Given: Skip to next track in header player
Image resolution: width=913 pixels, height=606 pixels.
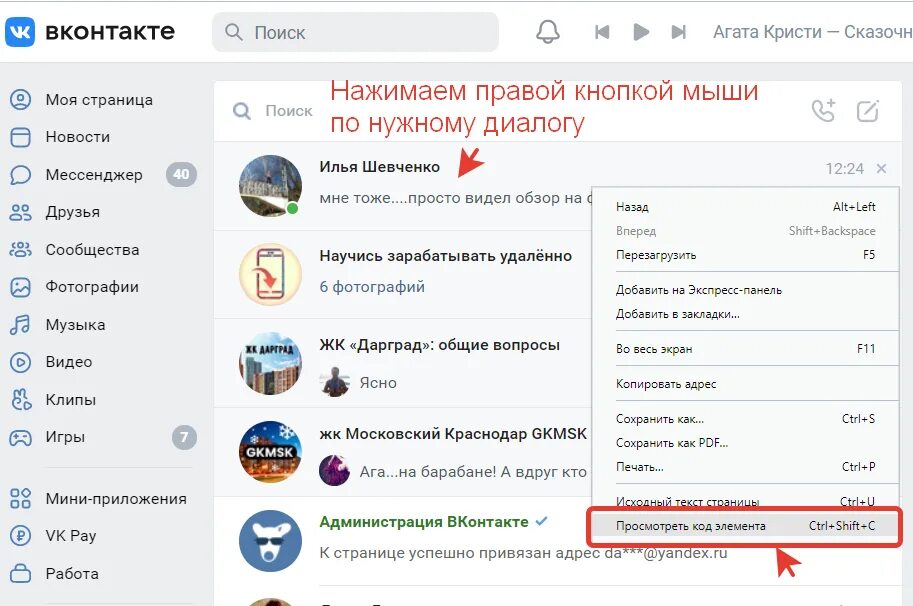Looking at the screenshot, I should [x=679, y=31].
